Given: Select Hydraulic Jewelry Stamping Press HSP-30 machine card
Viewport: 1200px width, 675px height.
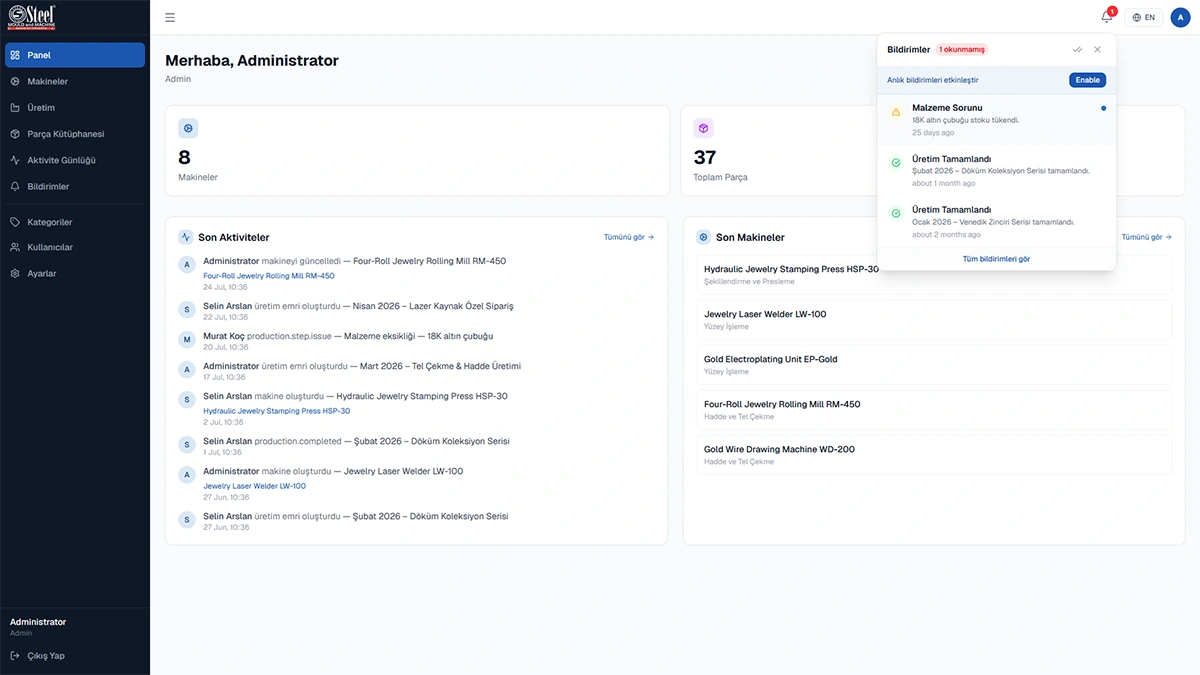Looking at the screenshot, I should (x=933, y=275).
